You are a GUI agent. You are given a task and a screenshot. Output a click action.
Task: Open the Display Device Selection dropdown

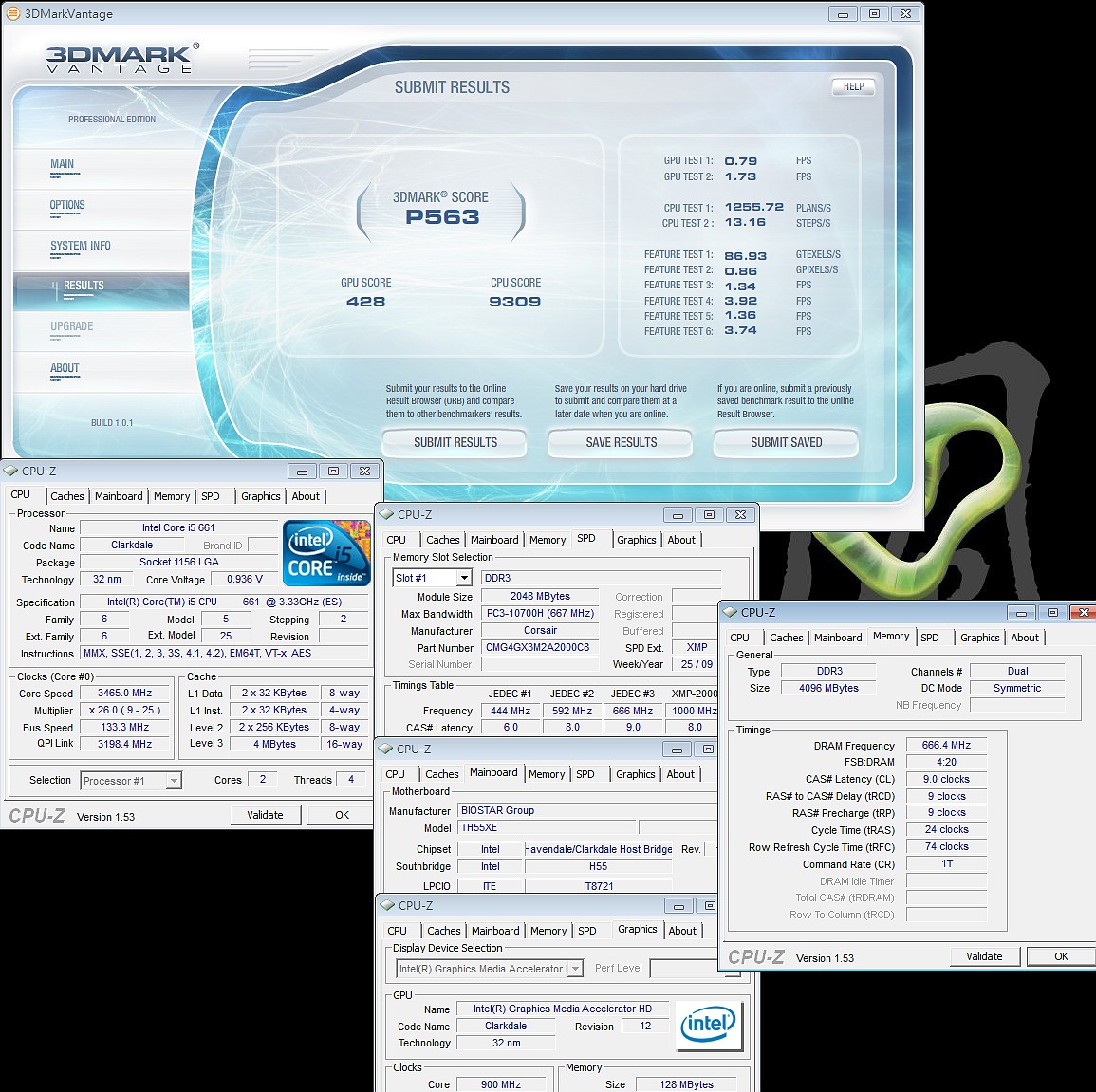pos(575,969)
